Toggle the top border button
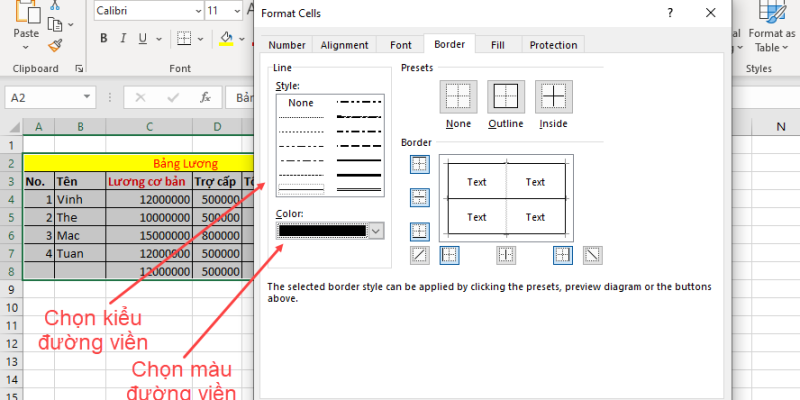 419,165
